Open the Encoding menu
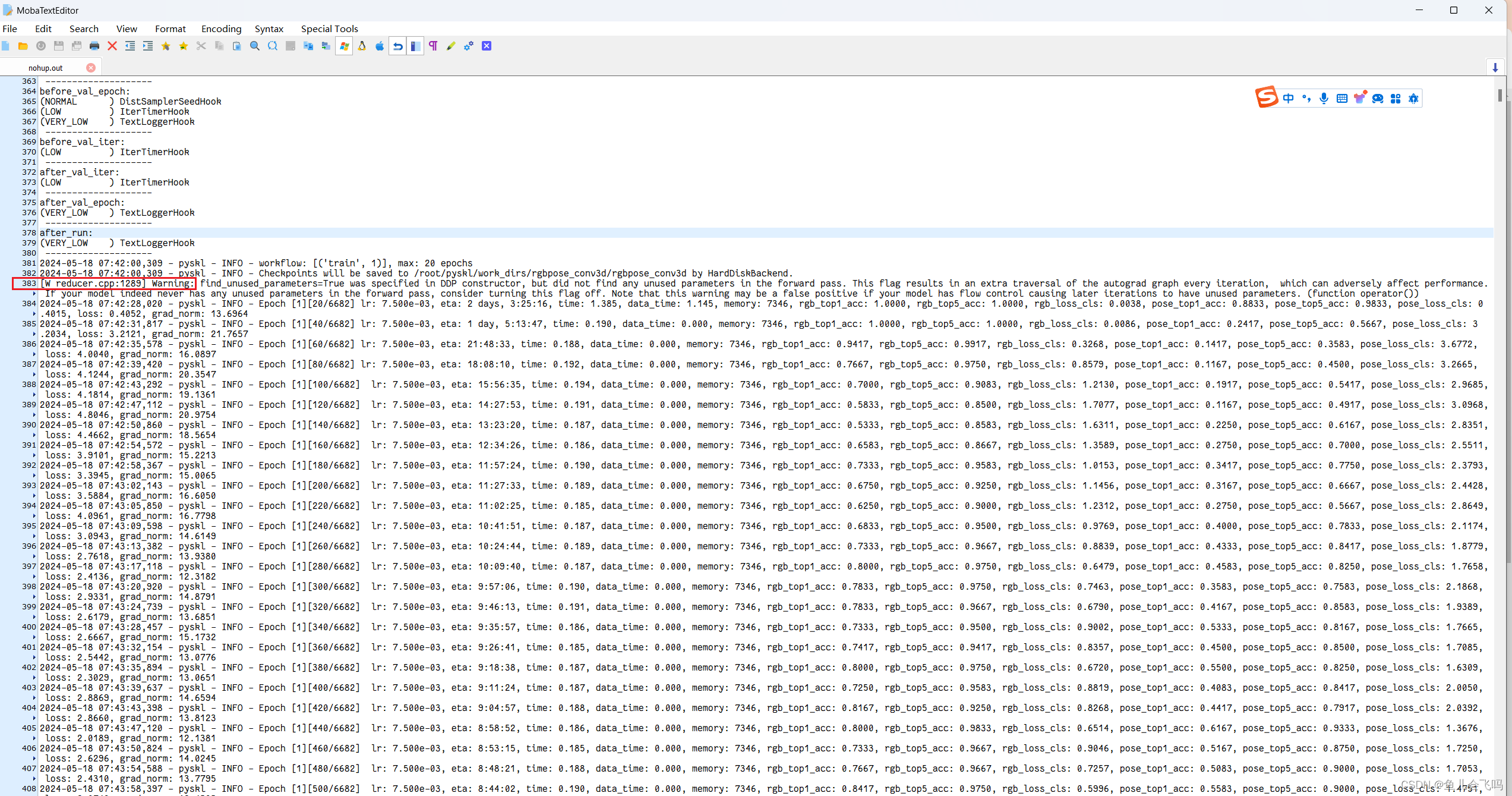Image resolution: width=1512 pixels, height=796 pixels. (x=220, y=29)
